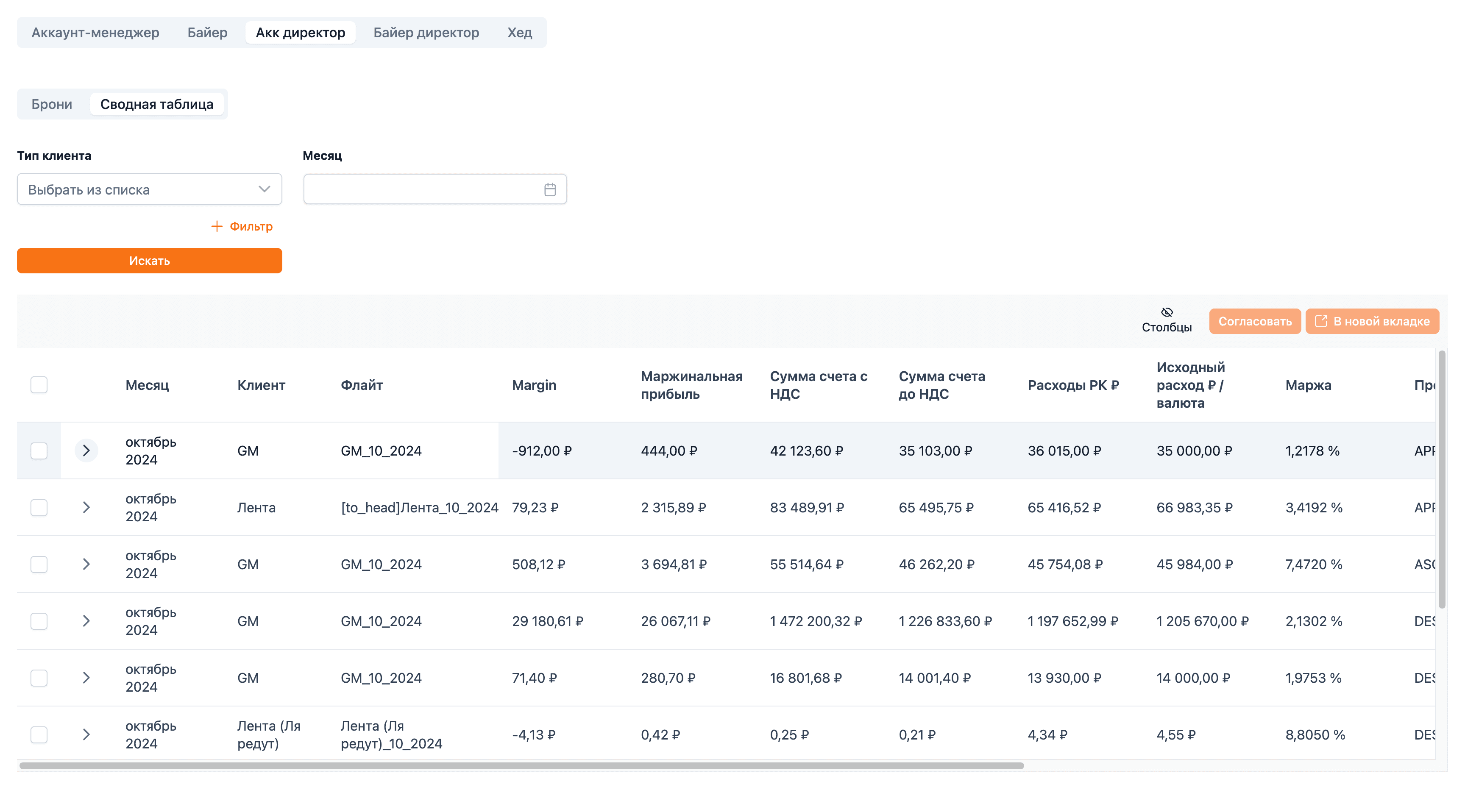Expand the row with margin 29 180,61 ₽
This screenshot has height=812, width=1465.
tap(86, 621)
